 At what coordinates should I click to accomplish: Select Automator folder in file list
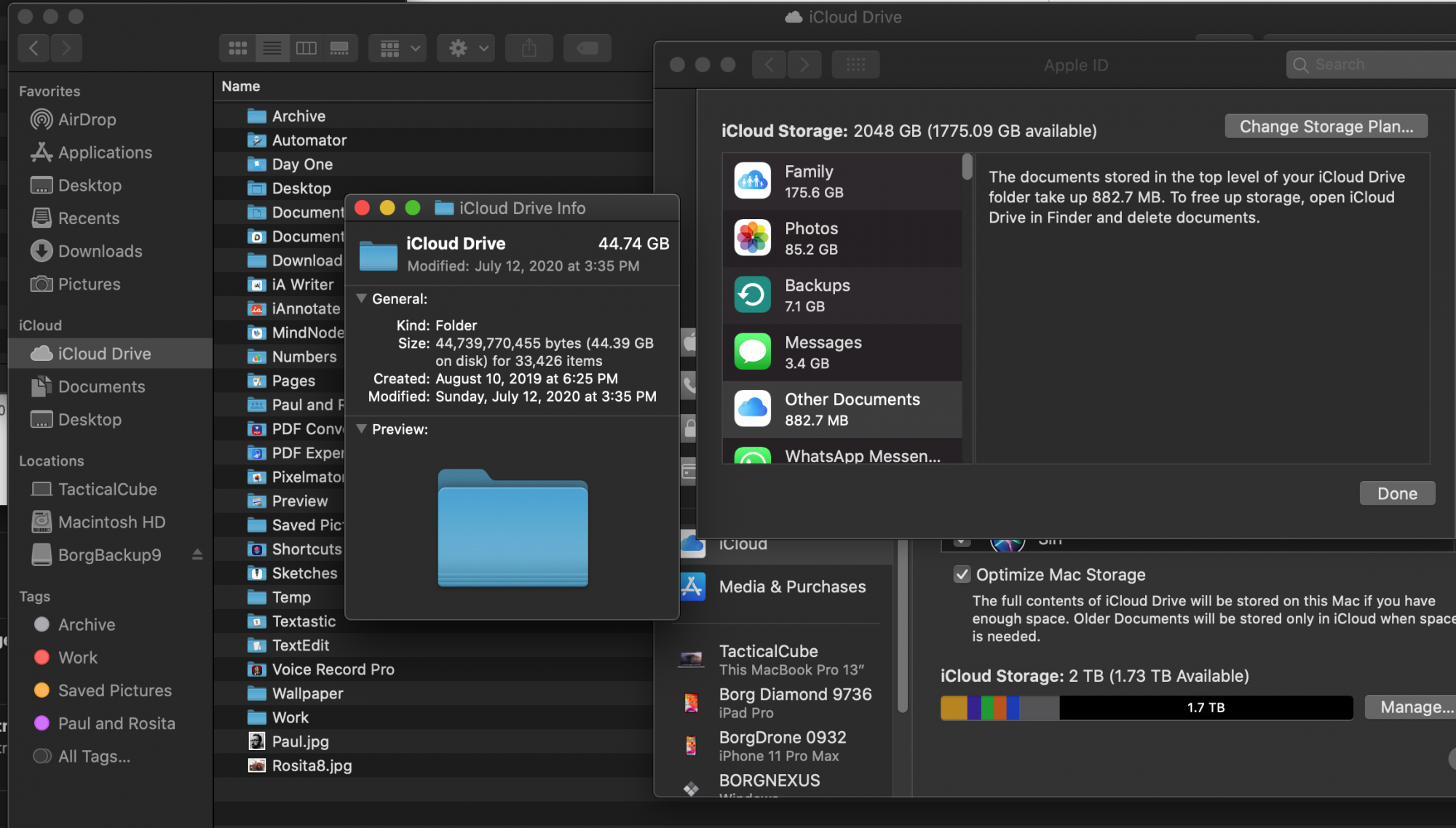(433, 140)
